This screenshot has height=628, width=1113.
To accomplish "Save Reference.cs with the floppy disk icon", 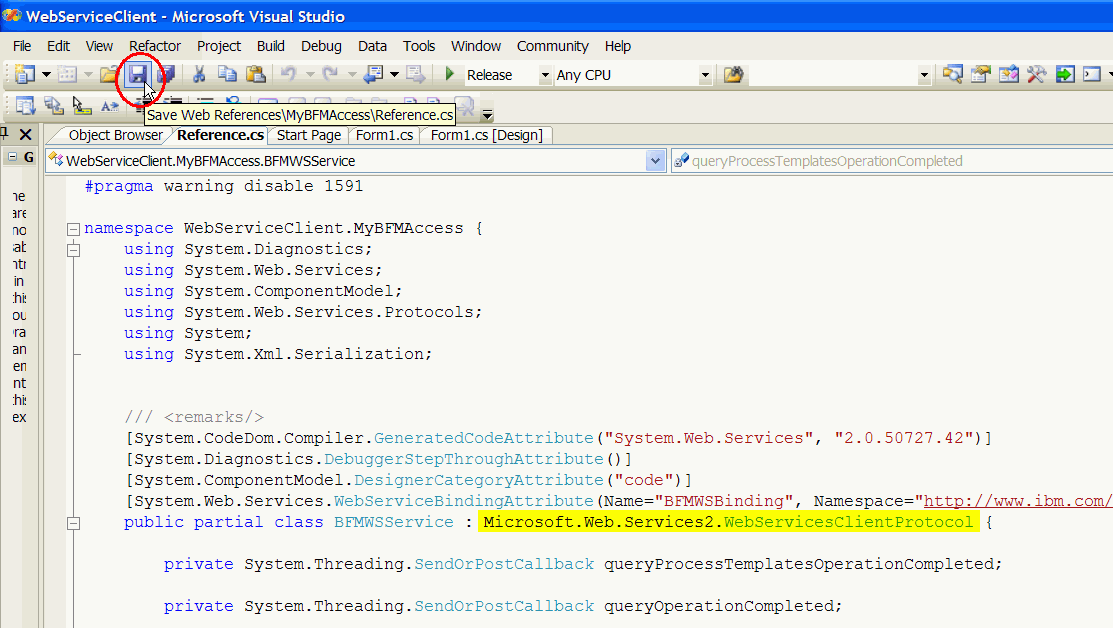I will pyautogui.click(x=137, y=75).
